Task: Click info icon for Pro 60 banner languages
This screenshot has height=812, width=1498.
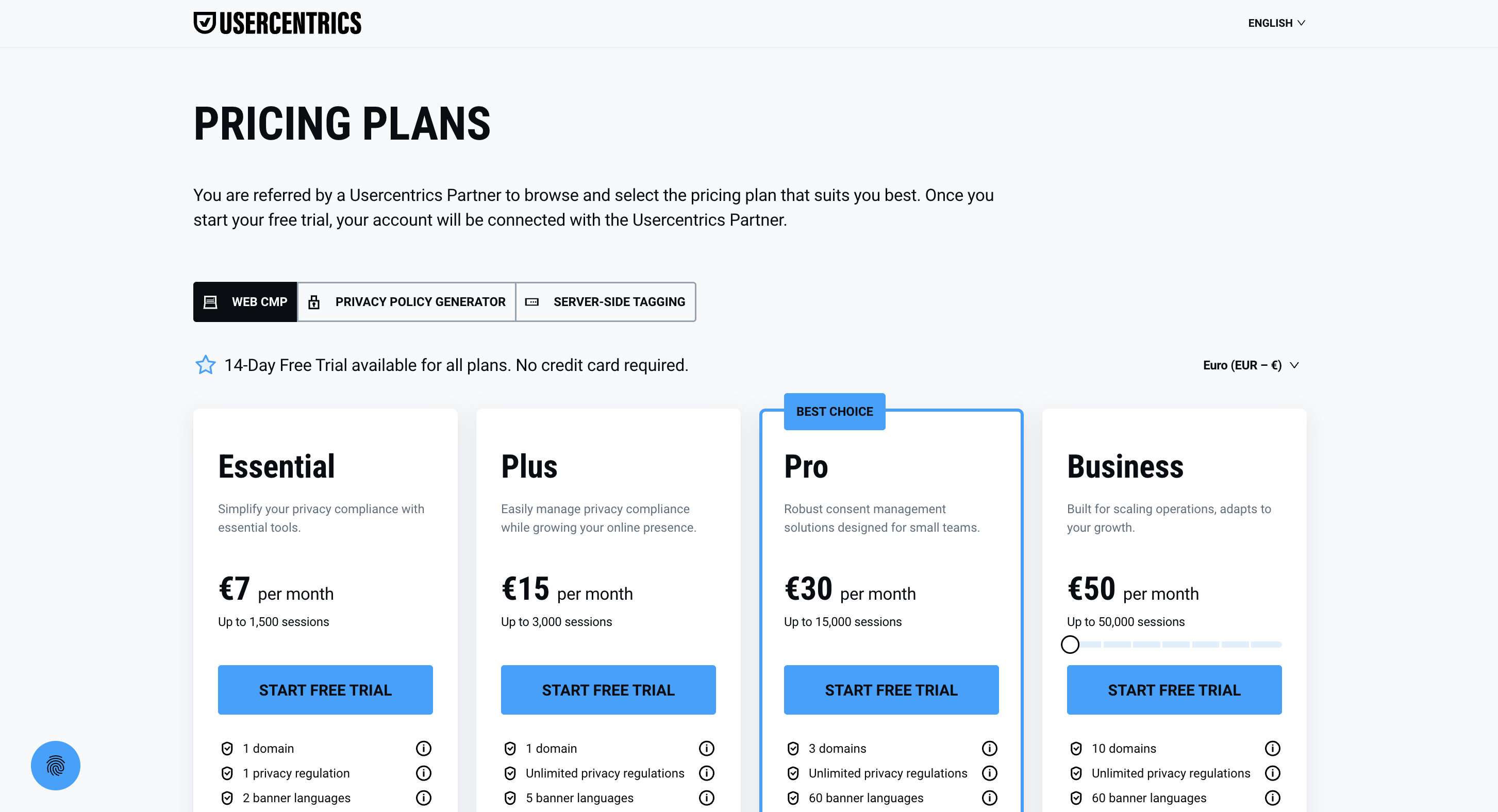Action: (x=989, y=798)
